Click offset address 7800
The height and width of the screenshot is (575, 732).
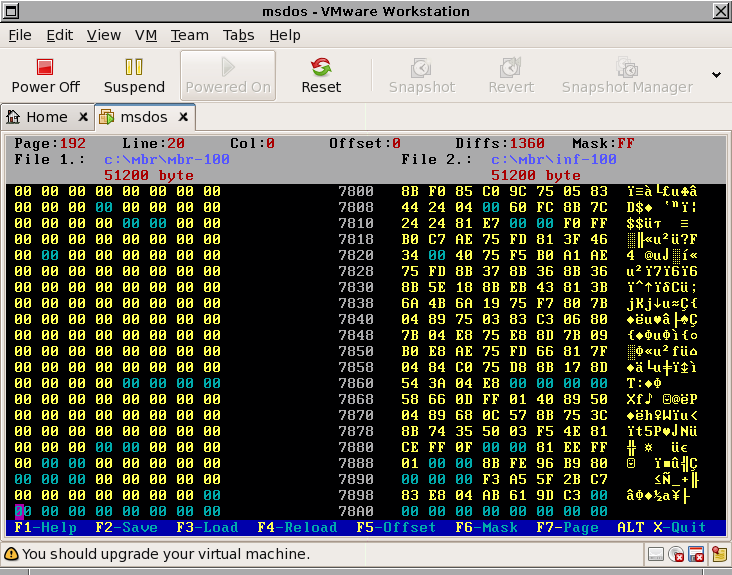point(356,191)
